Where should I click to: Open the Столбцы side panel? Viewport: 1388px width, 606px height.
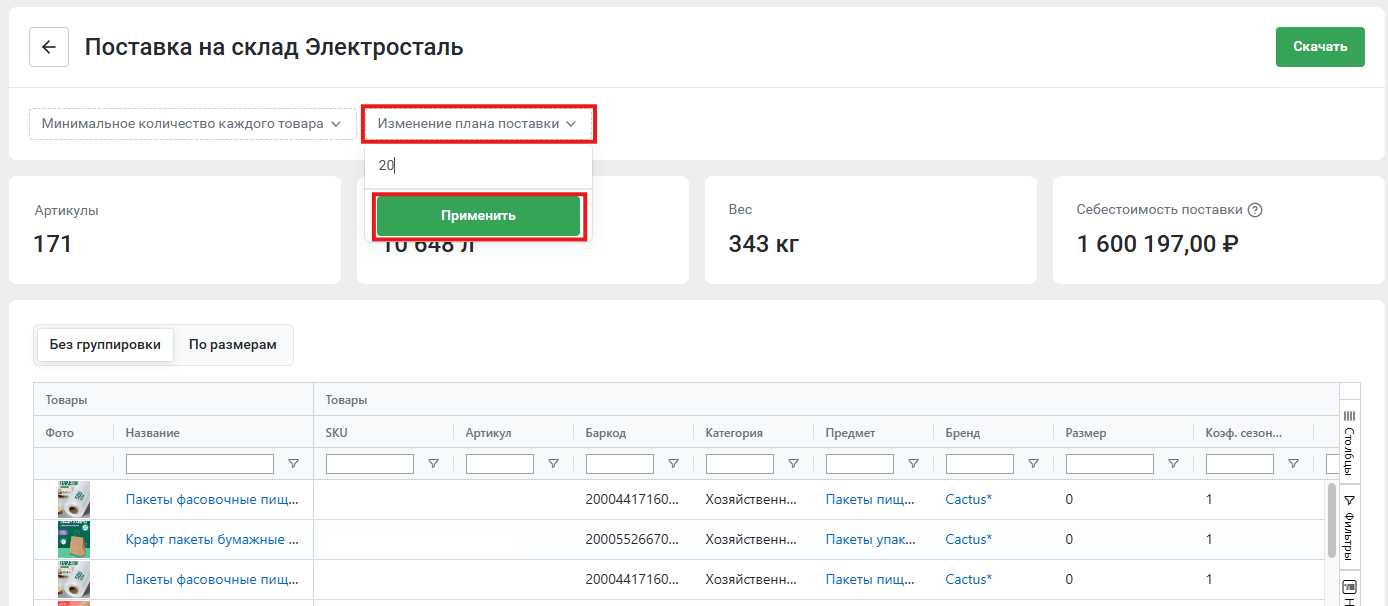coord(1349,441)
